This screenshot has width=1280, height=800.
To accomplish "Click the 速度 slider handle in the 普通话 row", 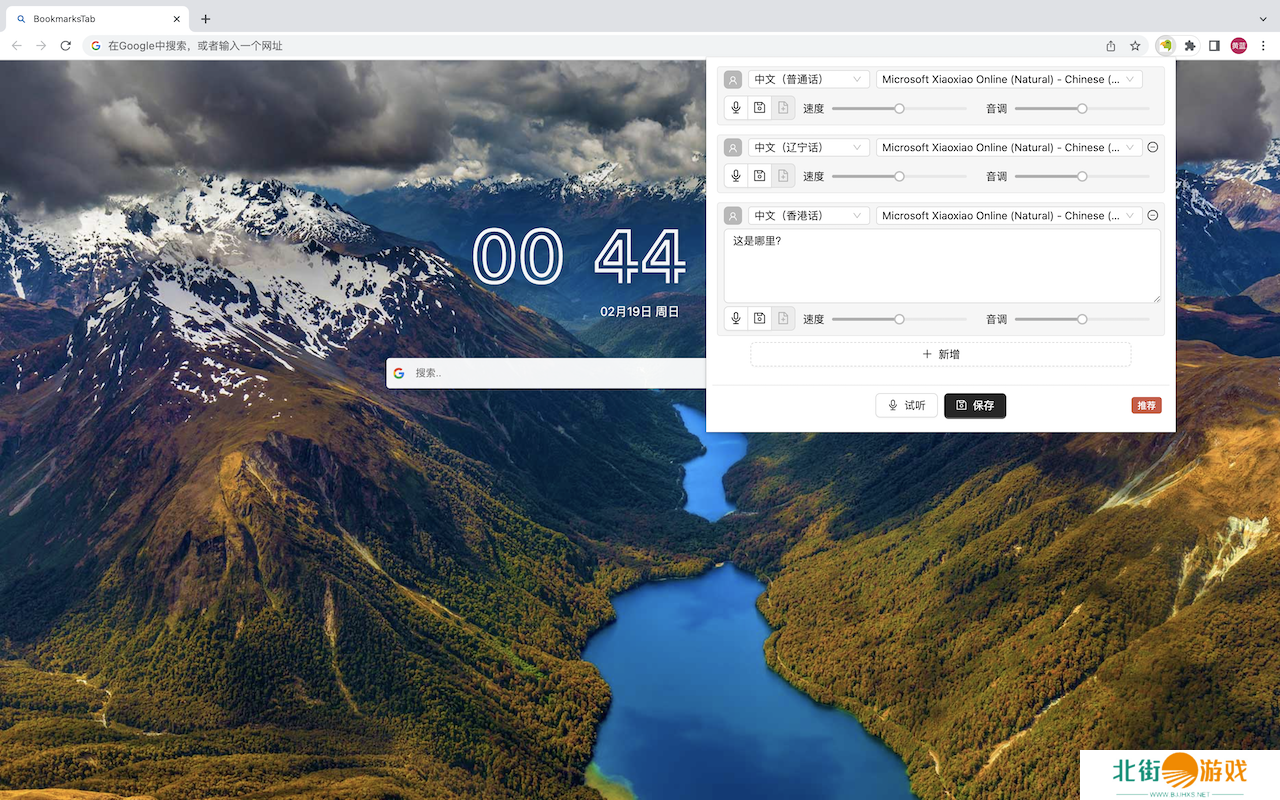I will click(899, 108).
